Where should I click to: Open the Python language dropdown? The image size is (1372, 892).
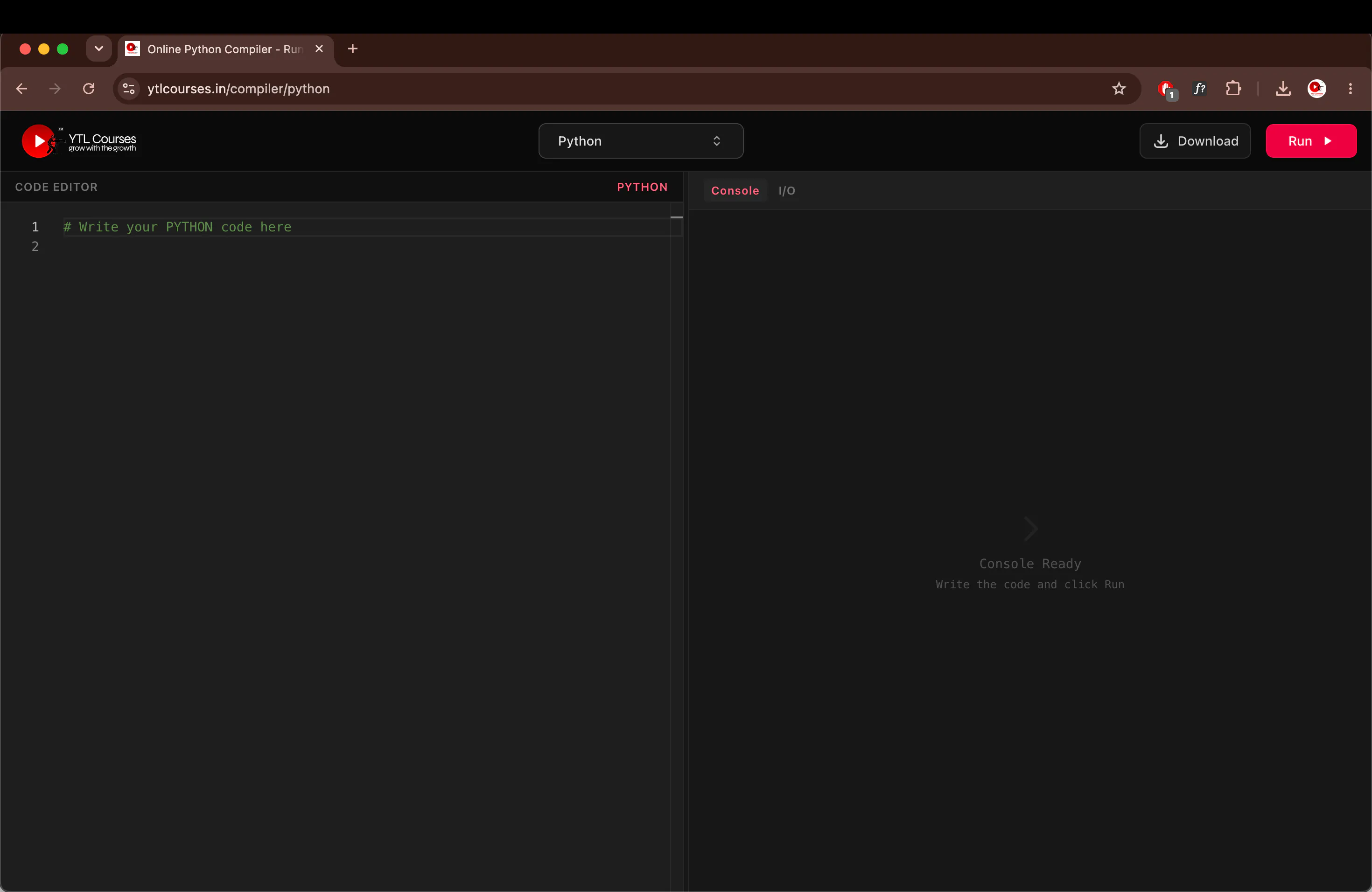[640, 141]
